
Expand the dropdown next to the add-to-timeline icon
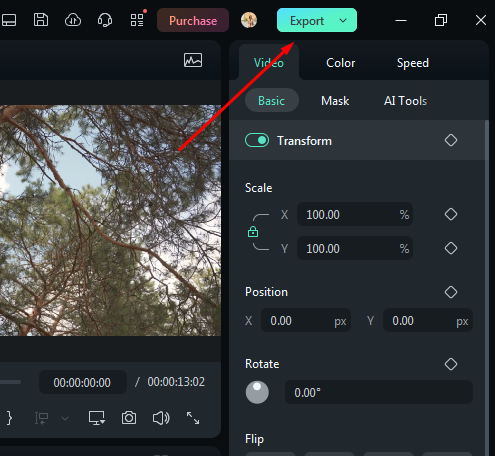(x=65, y=418)
